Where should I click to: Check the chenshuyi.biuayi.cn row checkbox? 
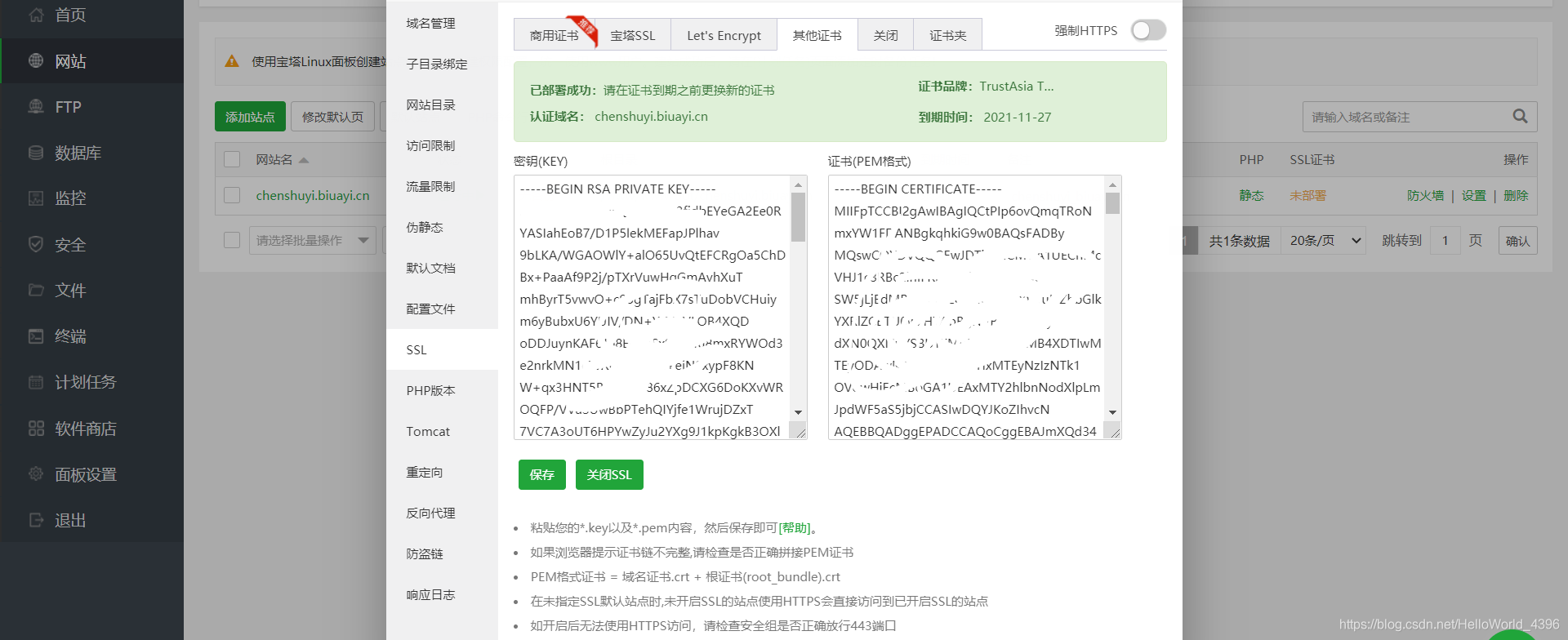click(232, 195)
